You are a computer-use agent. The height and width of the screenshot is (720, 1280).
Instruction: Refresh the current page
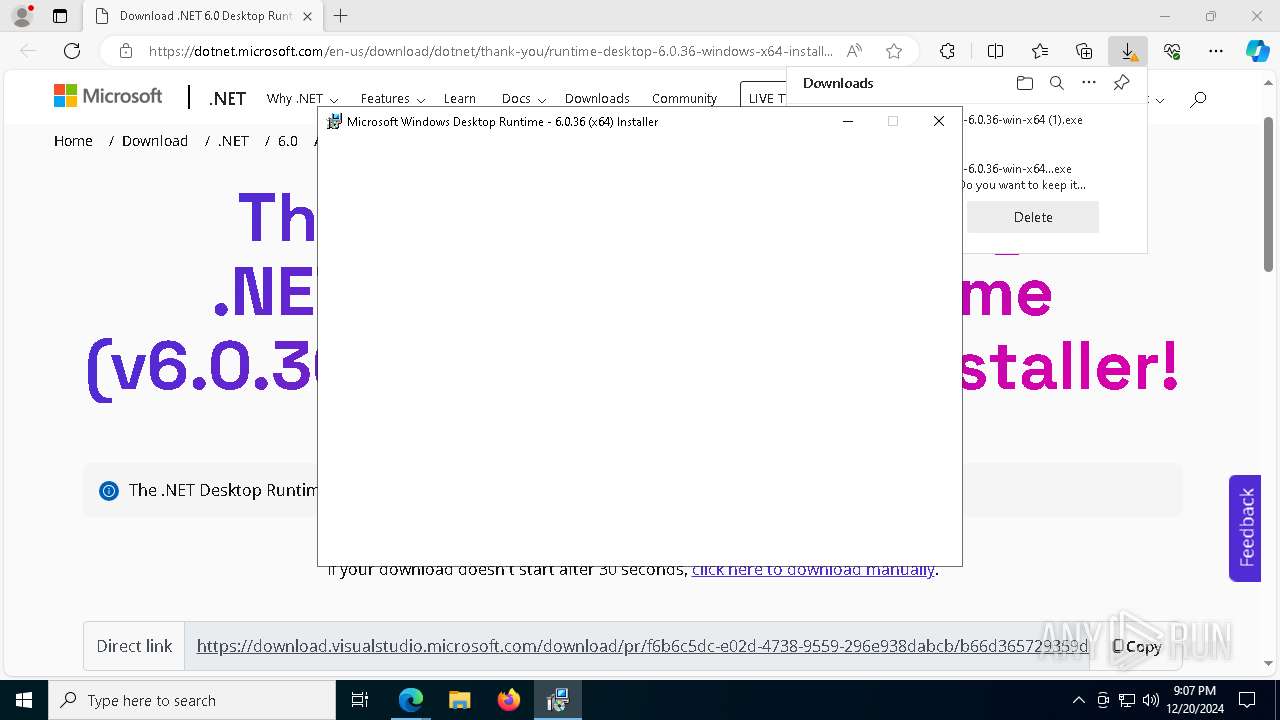tap(72, 51)
